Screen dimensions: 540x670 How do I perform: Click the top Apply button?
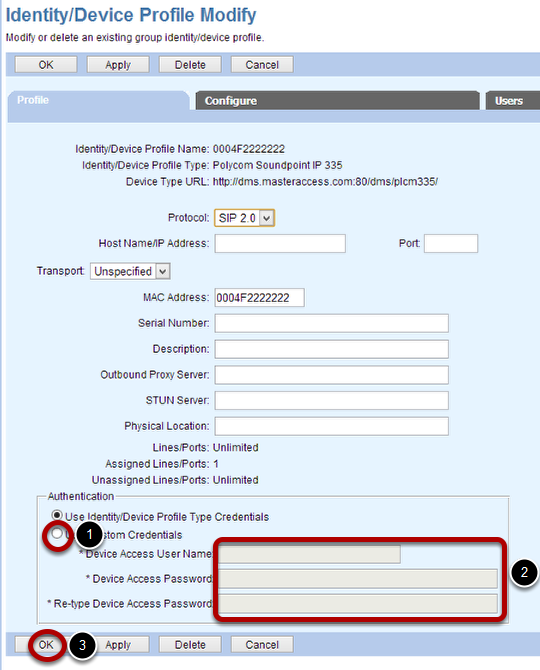118,65
